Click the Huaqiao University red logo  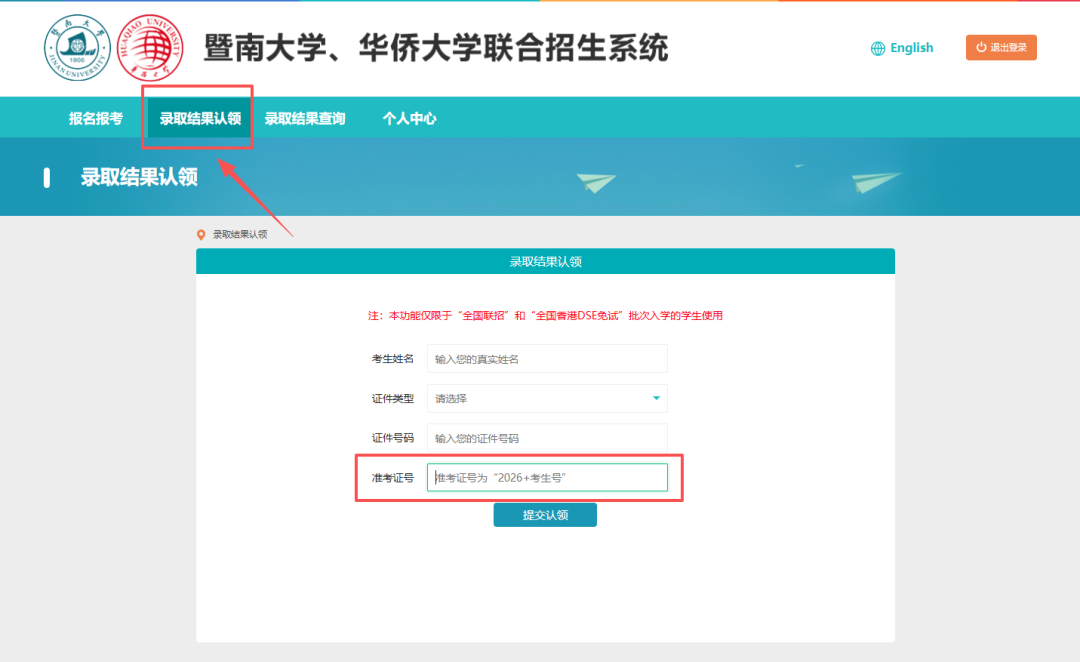click(150, 48)
